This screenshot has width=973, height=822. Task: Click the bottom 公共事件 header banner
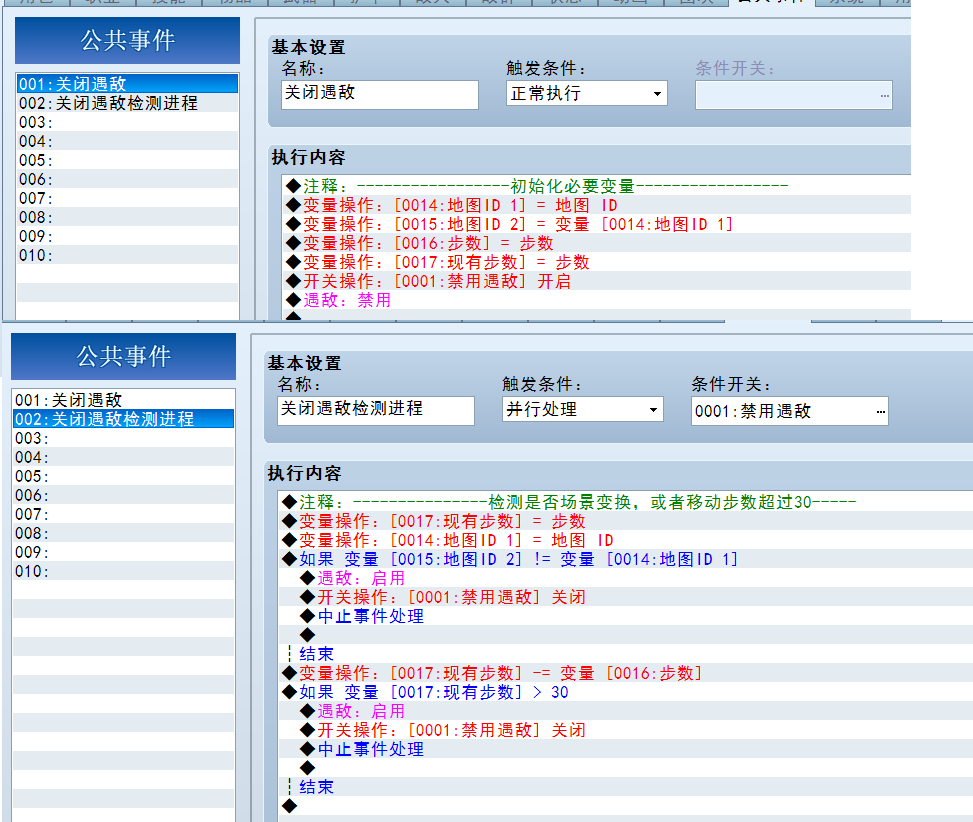(x=123, y=356)
